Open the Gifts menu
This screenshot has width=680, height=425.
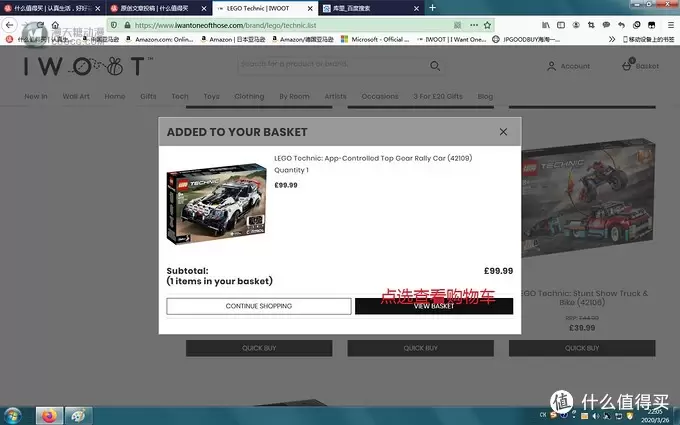[x=148, y=96]
